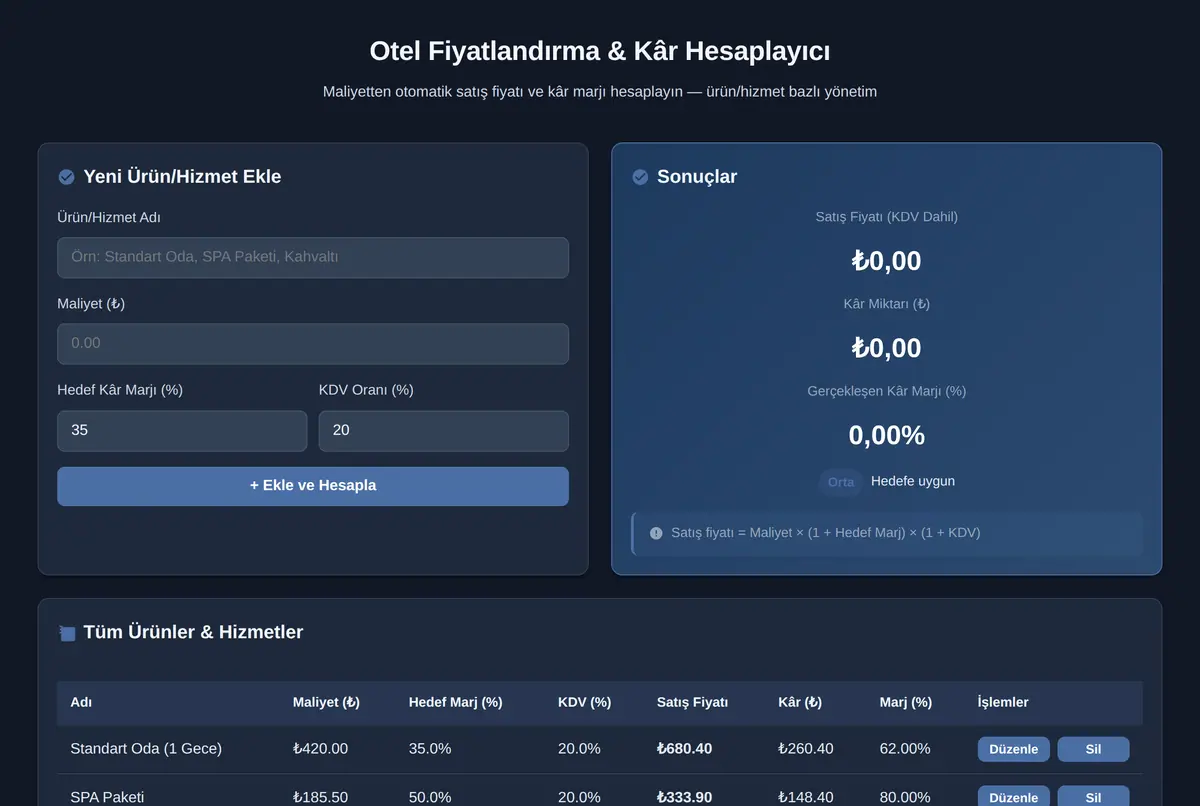Click the info icon in the formula note
Viewport: 1200px width, 806px height.
coord(656,533)
